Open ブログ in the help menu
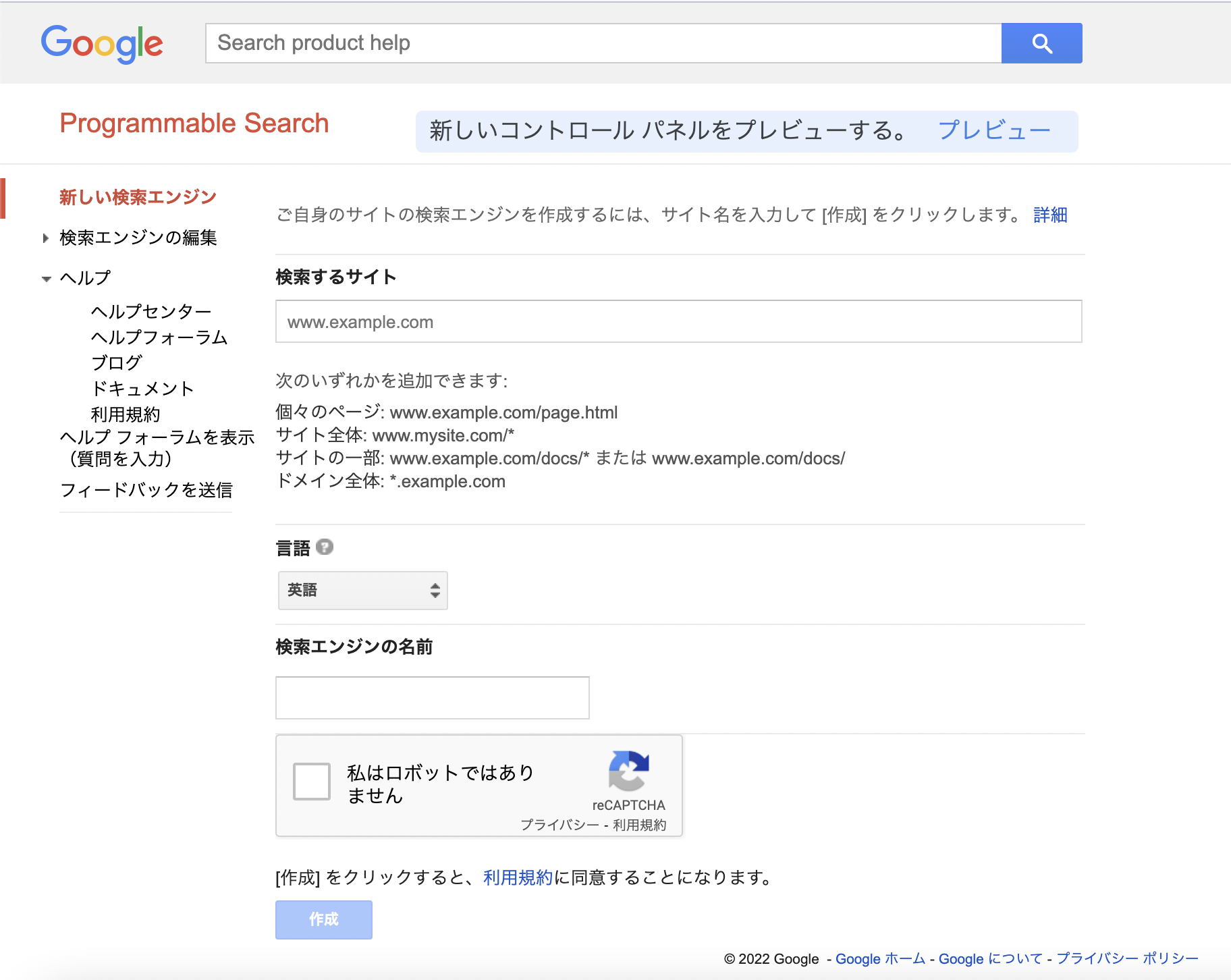The width and height of the screenshot is (1231, 980). 117,362
